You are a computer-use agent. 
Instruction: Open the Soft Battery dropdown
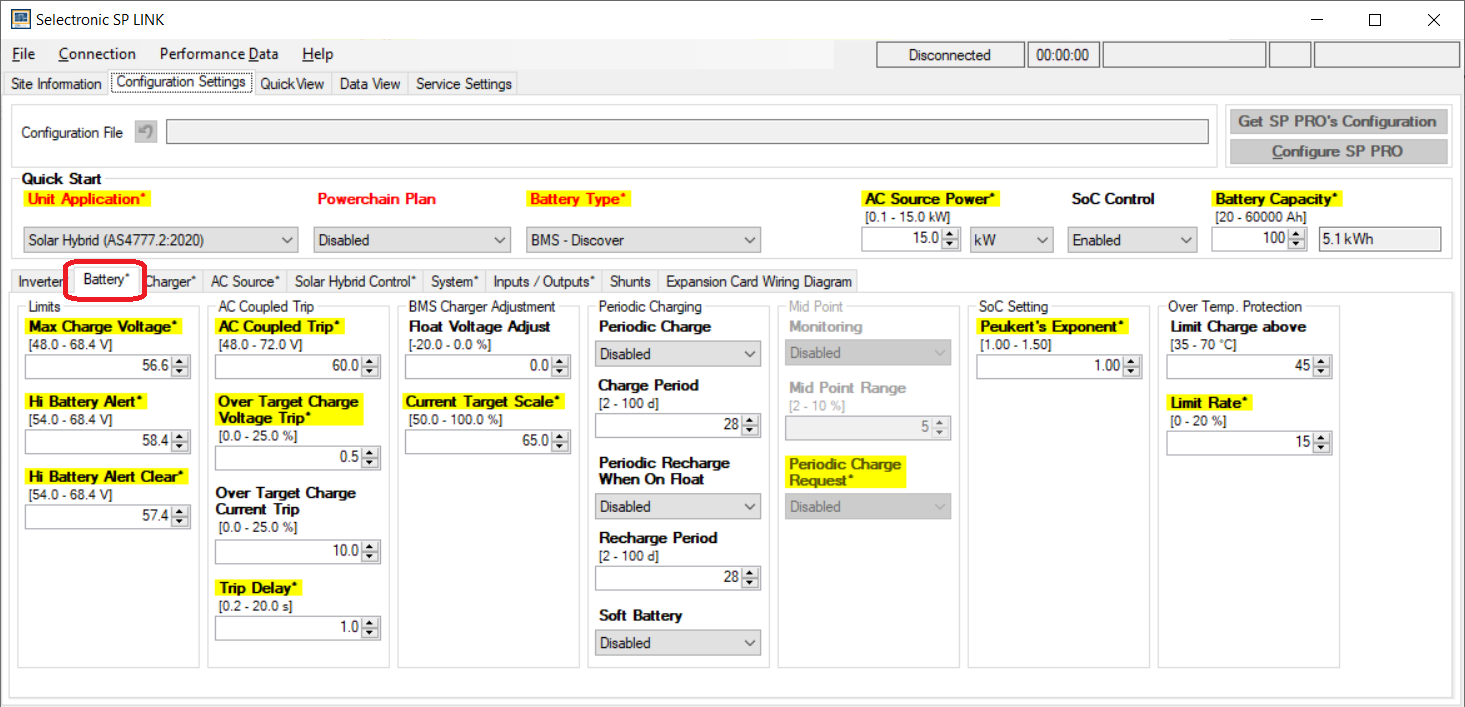(x=678, y=643)
